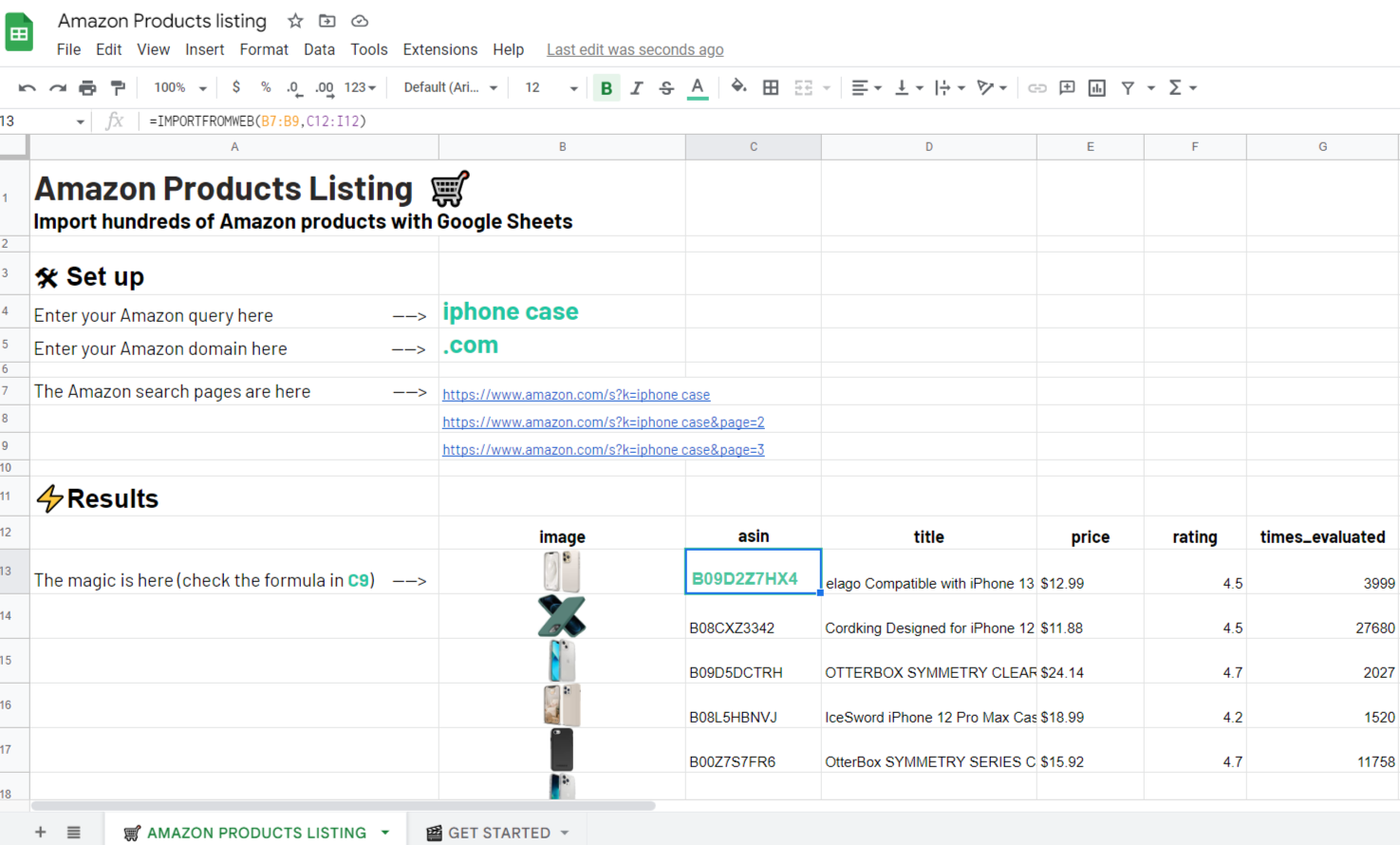
Task: Enable a filter on the data
Action: [x=1128, y=87]
